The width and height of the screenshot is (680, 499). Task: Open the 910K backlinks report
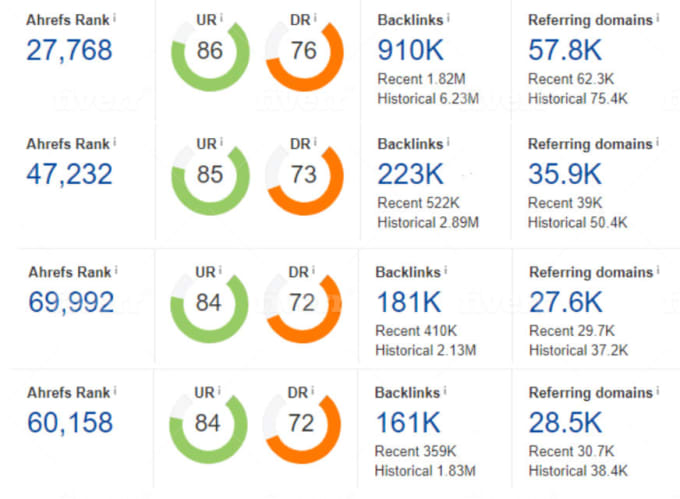pos(412,49)
